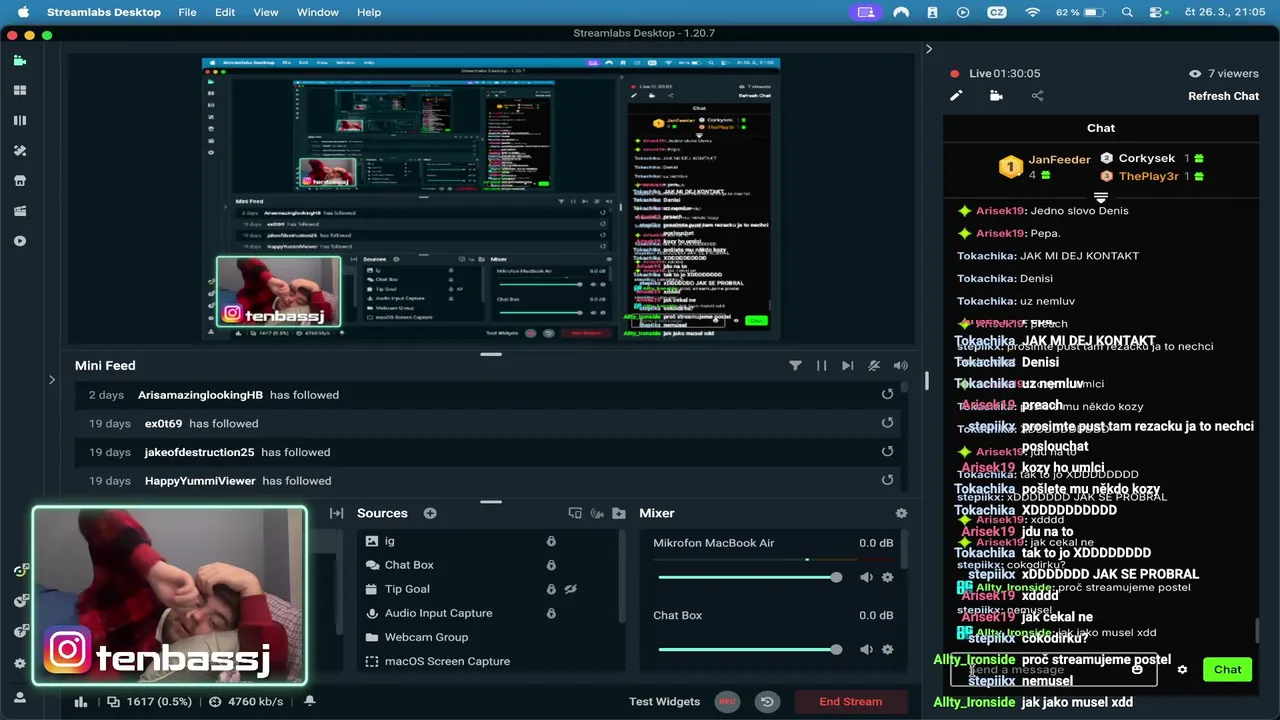This screenshot has width=1280, height=720.
Task: Open the File menu
Action: pos(187,12)
